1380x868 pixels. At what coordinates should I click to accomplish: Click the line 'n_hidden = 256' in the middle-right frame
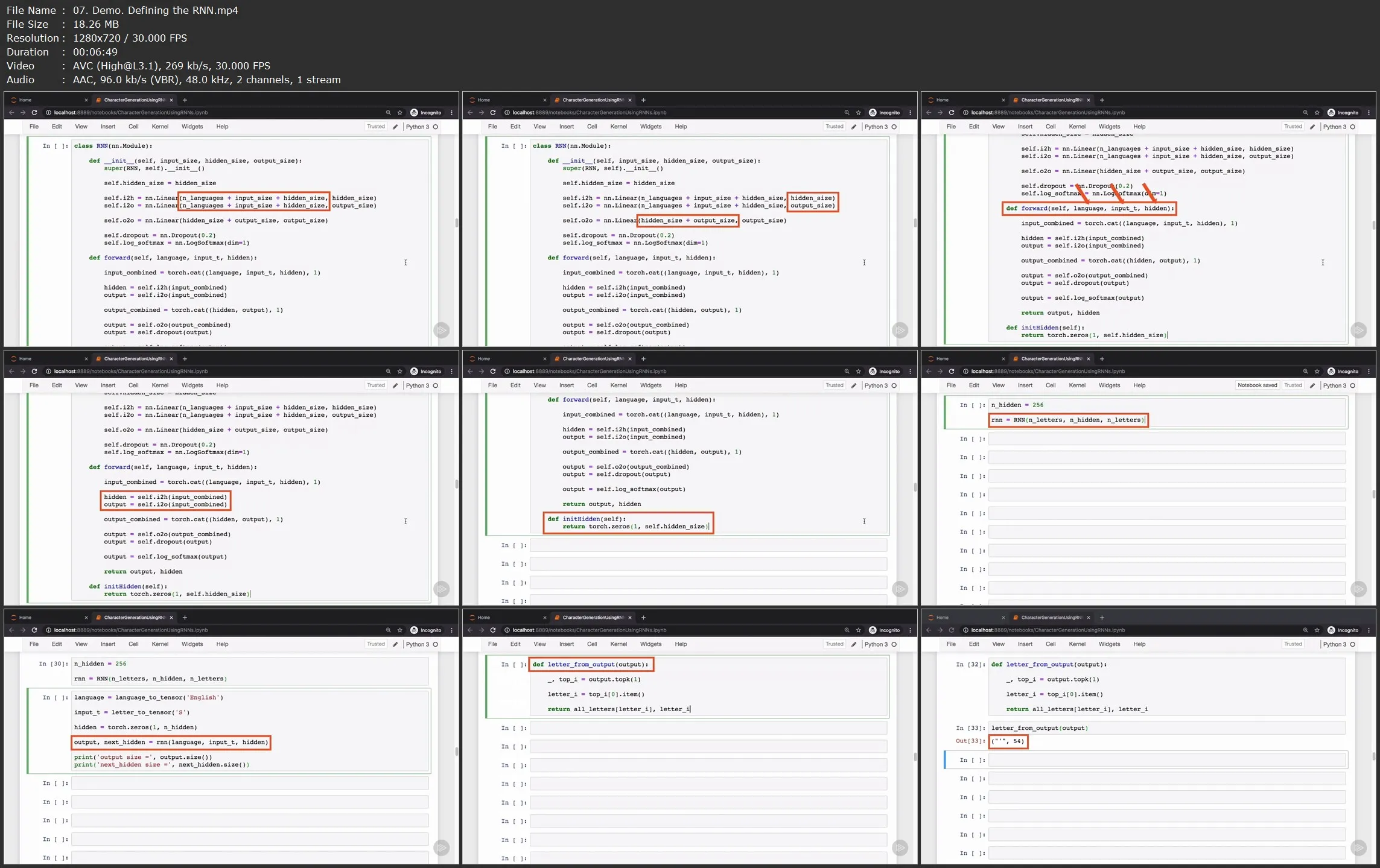(1017, 405)
